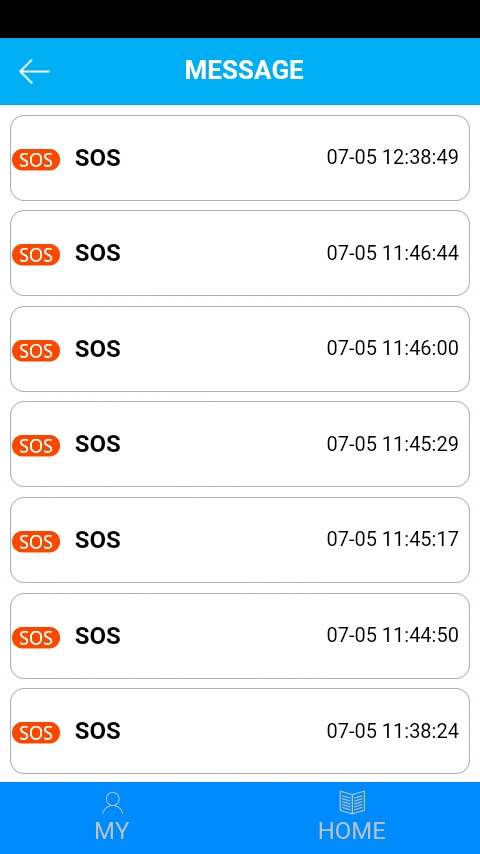Viewport: 480px width, 854px height.
Task: Open the SOS message timestamped 11:46:44
Action: point(240,253)
